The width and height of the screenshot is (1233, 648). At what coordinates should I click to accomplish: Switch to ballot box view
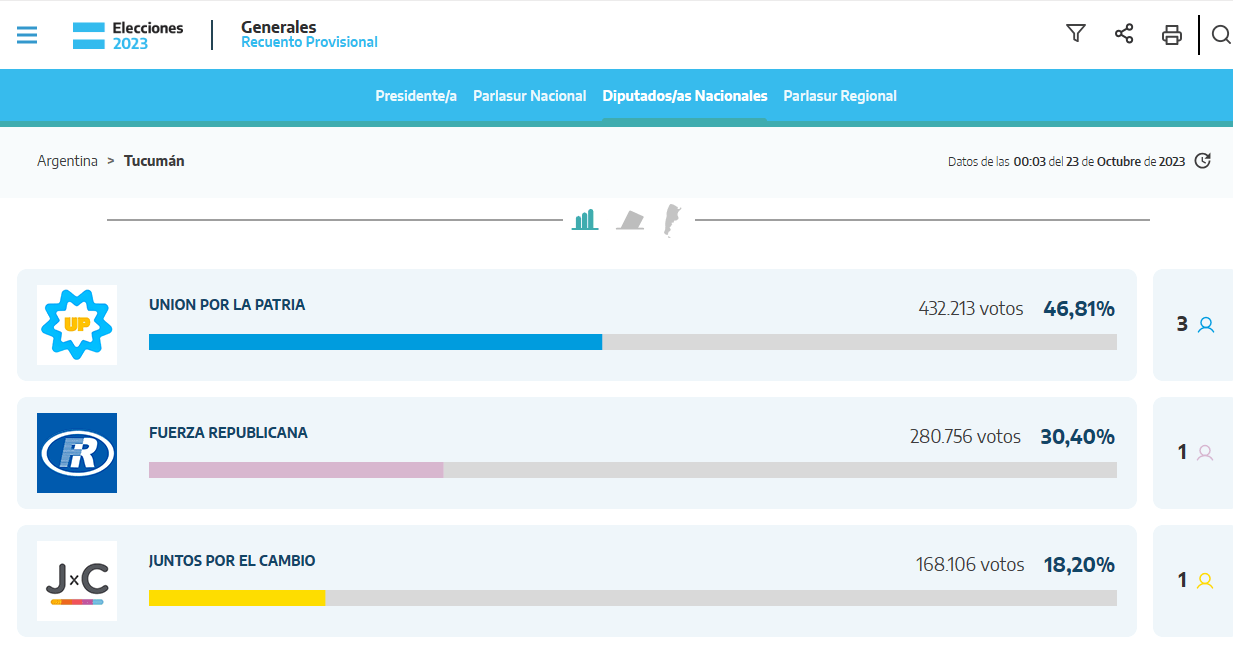[x=630, y=219]
